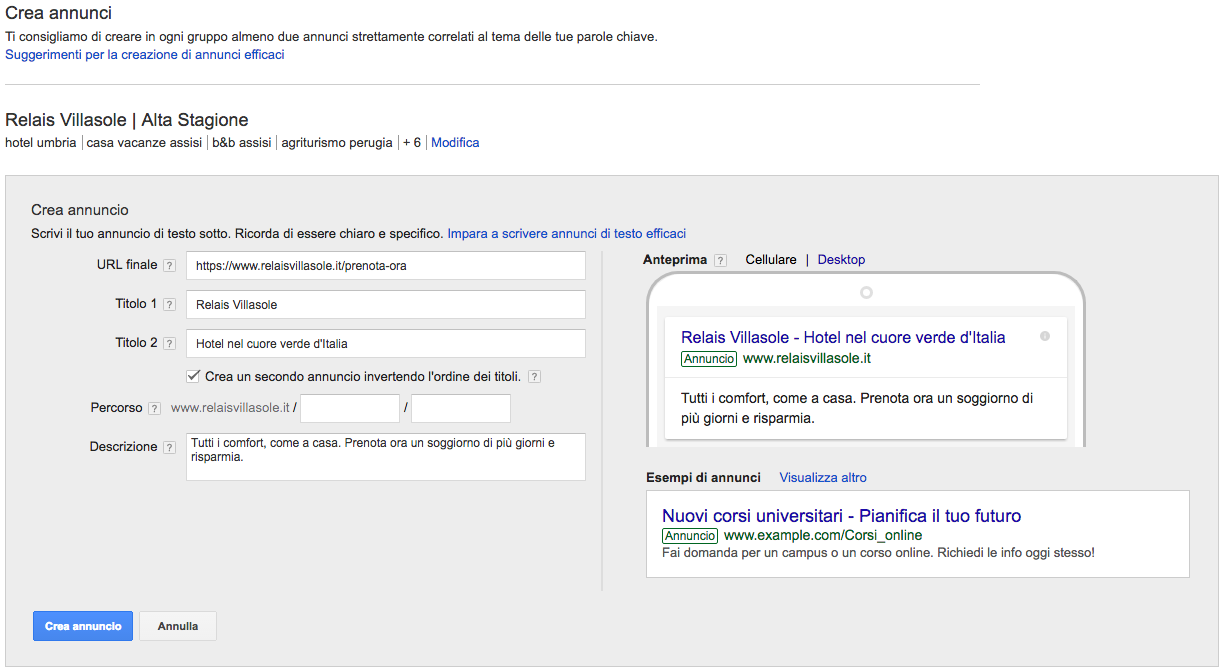Click help icon beside Anteprima heading
The width and height of the screenshot is (1223, 671).
(721, 260)
